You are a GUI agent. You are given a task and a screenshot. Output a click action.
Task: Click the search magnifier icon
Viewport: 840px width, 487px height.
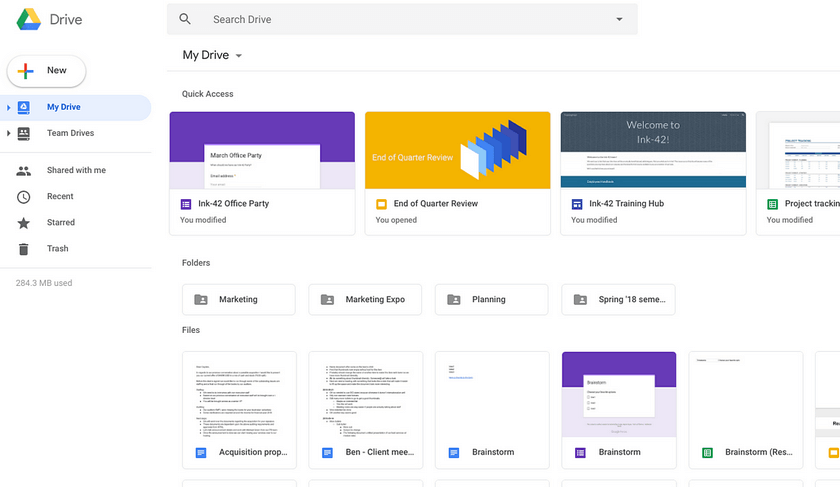click(185, 19)
